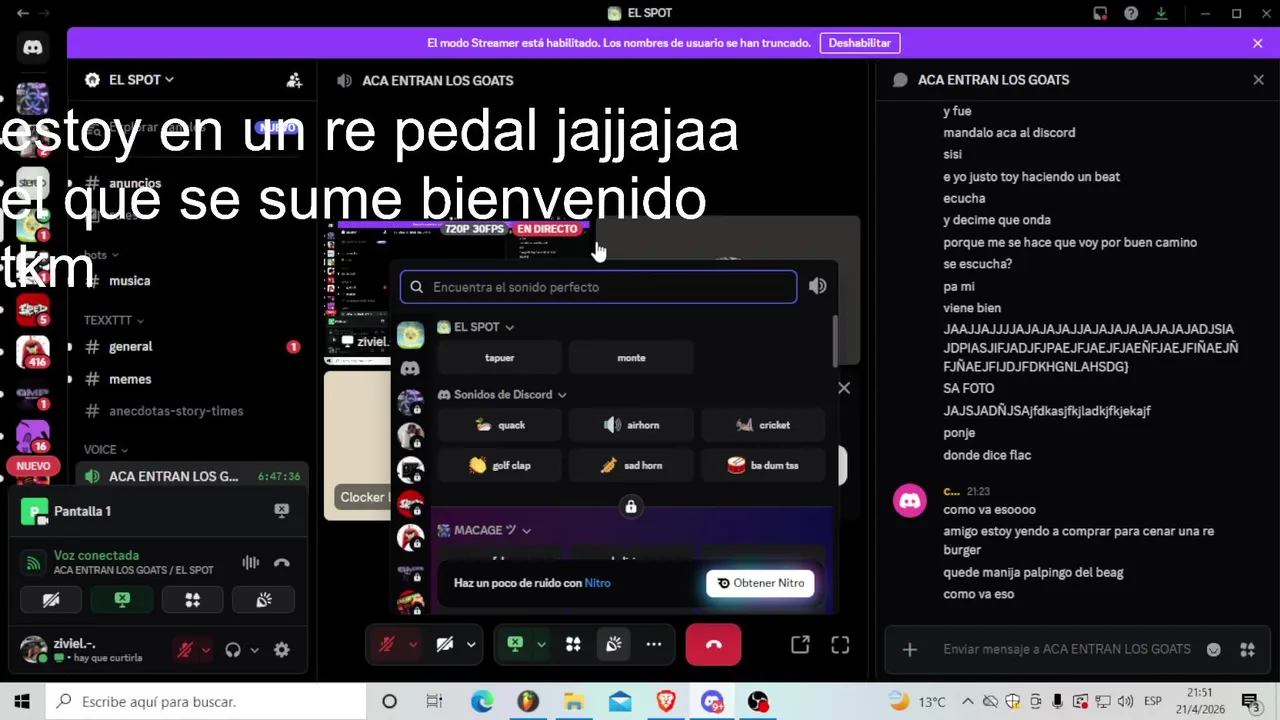Viewport: 1280px width, 720px height.
Task: Collapse the VOICE channel category
Action: pos(106,450)
